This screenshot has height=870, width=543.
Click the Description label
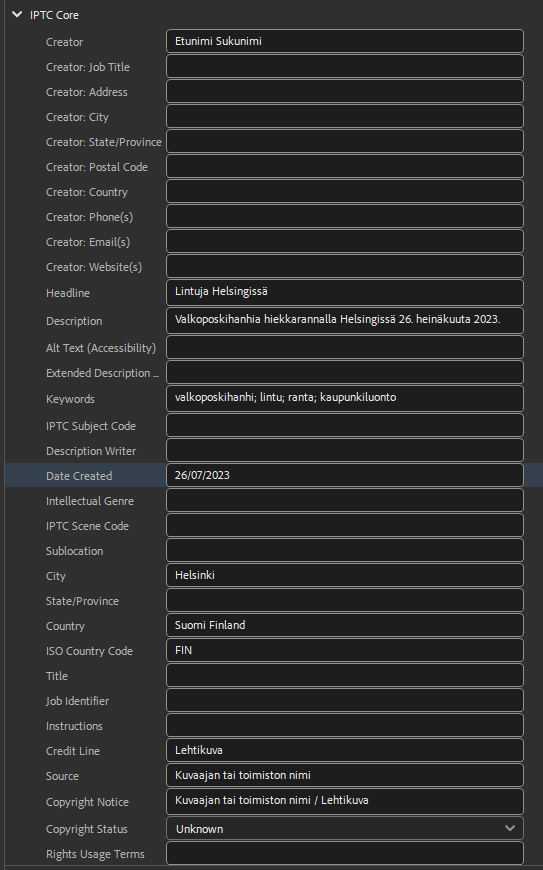(x=74, y=321)
